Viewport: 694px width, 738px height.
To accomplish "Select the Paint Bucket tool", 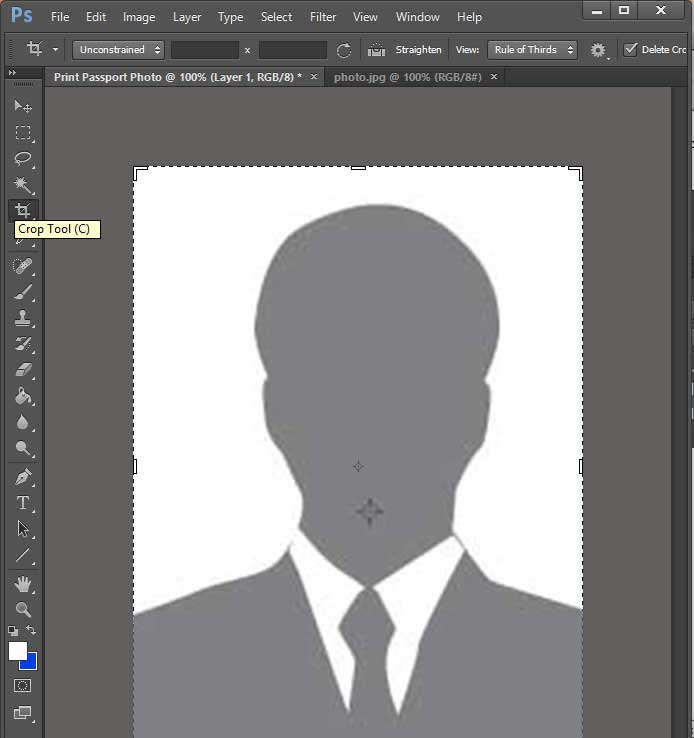I will [x=23, y=396].
